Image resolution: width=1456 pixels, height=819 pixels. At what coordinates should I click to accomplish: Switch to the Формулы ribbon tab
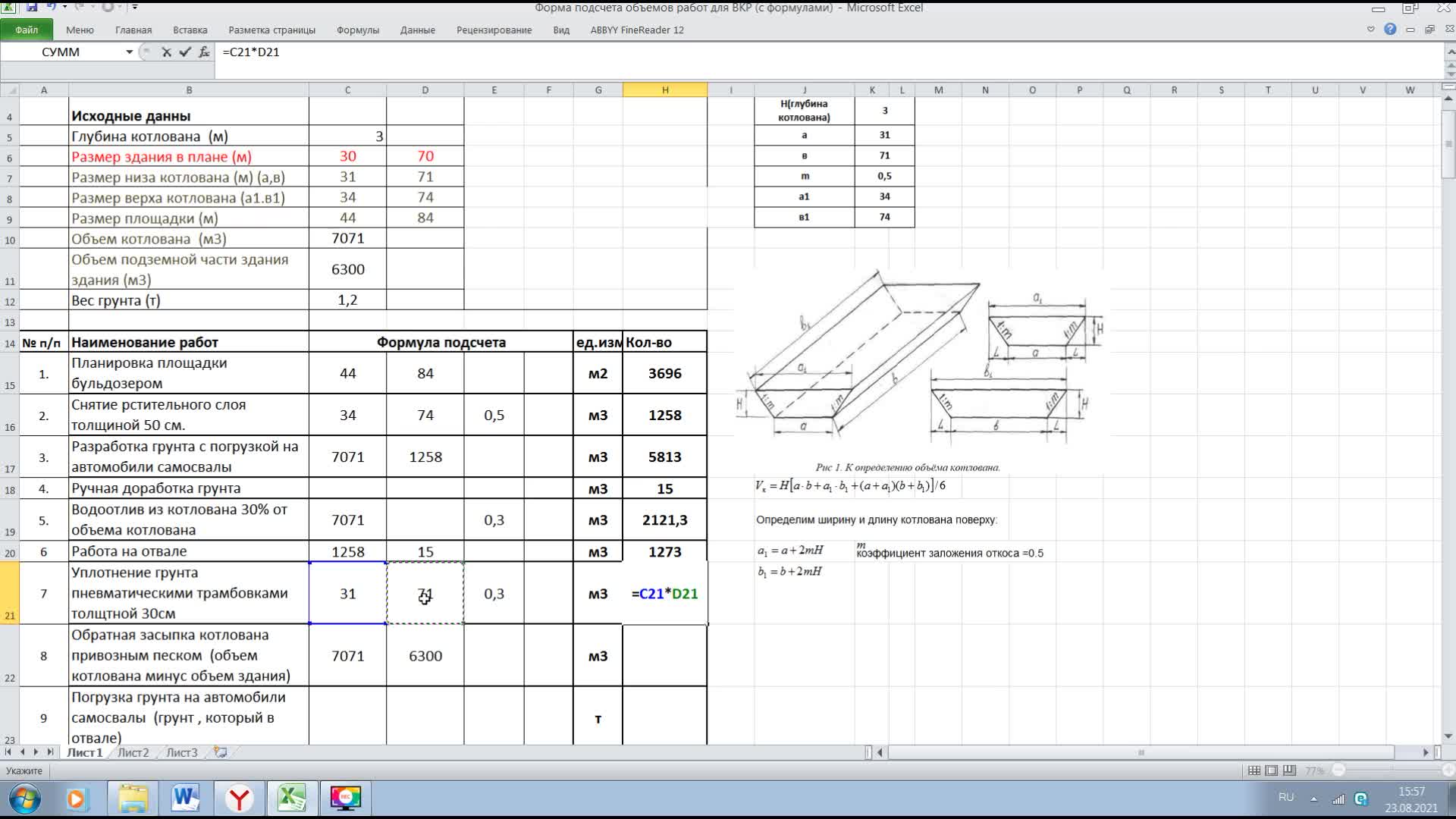coord(357,30)
